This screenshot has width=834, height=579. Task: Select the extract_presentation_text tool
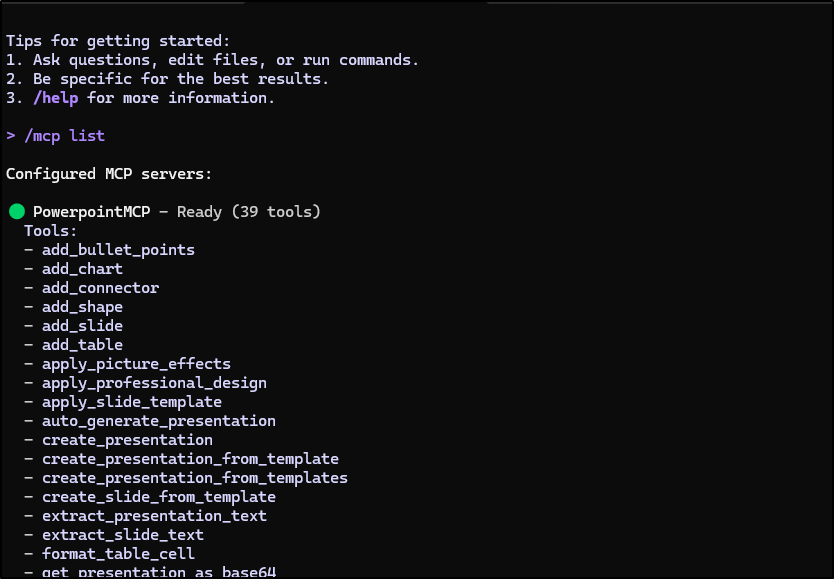pos(154,516)
